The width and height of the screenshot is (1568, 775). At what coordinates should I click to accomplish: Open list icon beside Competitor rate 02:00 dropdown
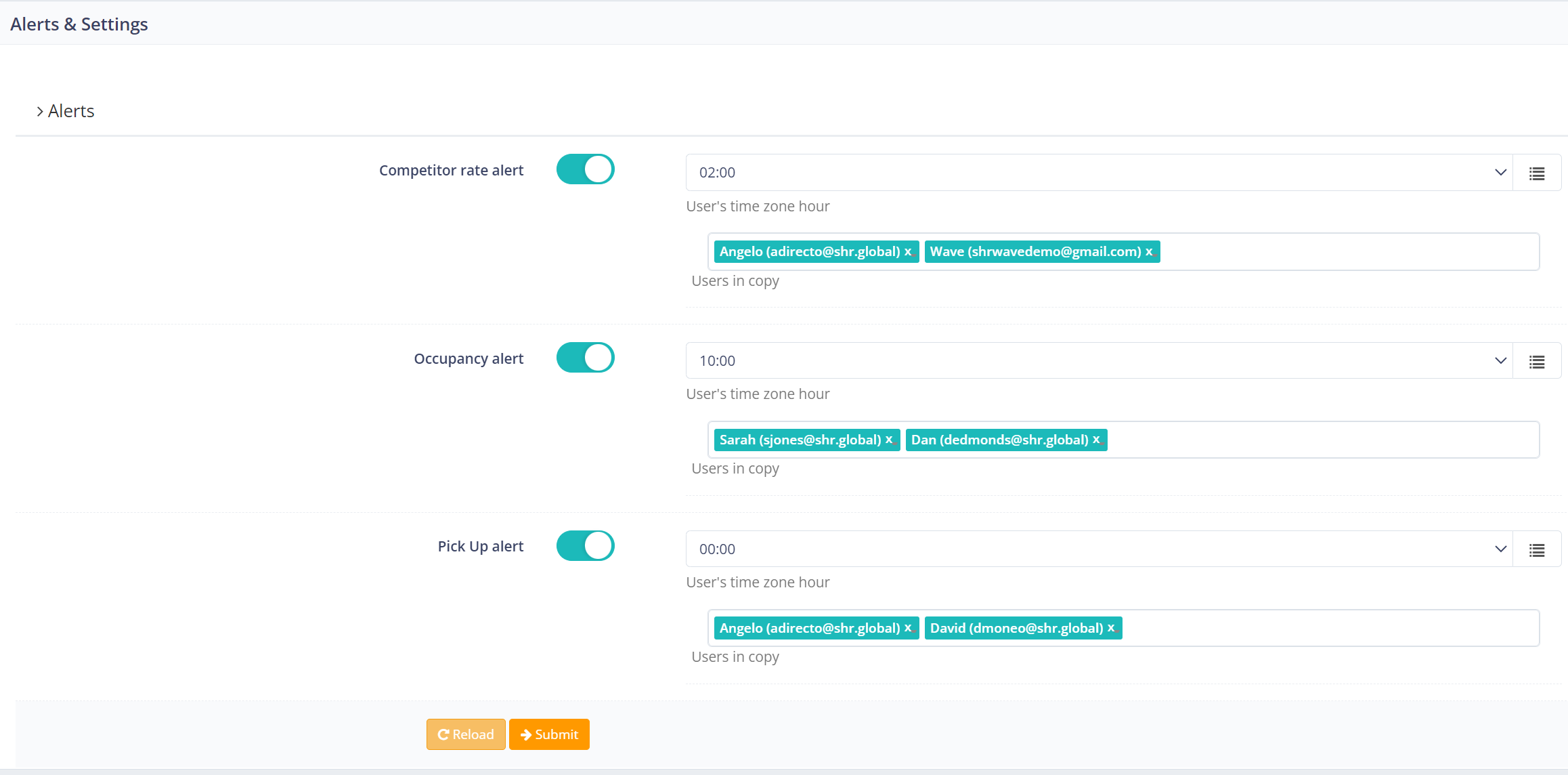[1537, 173]
